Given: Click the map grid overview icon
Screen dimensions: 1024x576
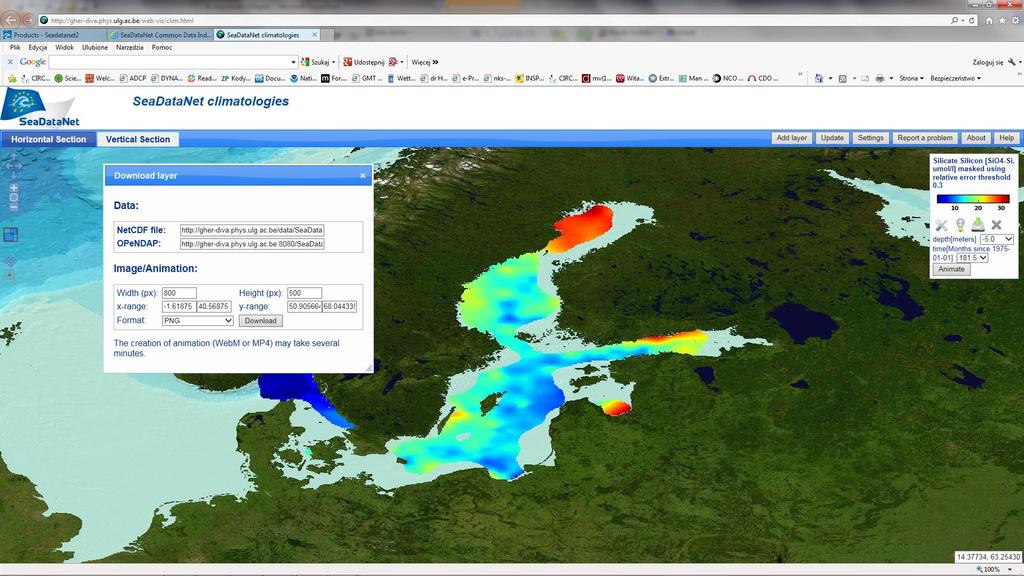Looking at the screenshot, I should 10,234.
